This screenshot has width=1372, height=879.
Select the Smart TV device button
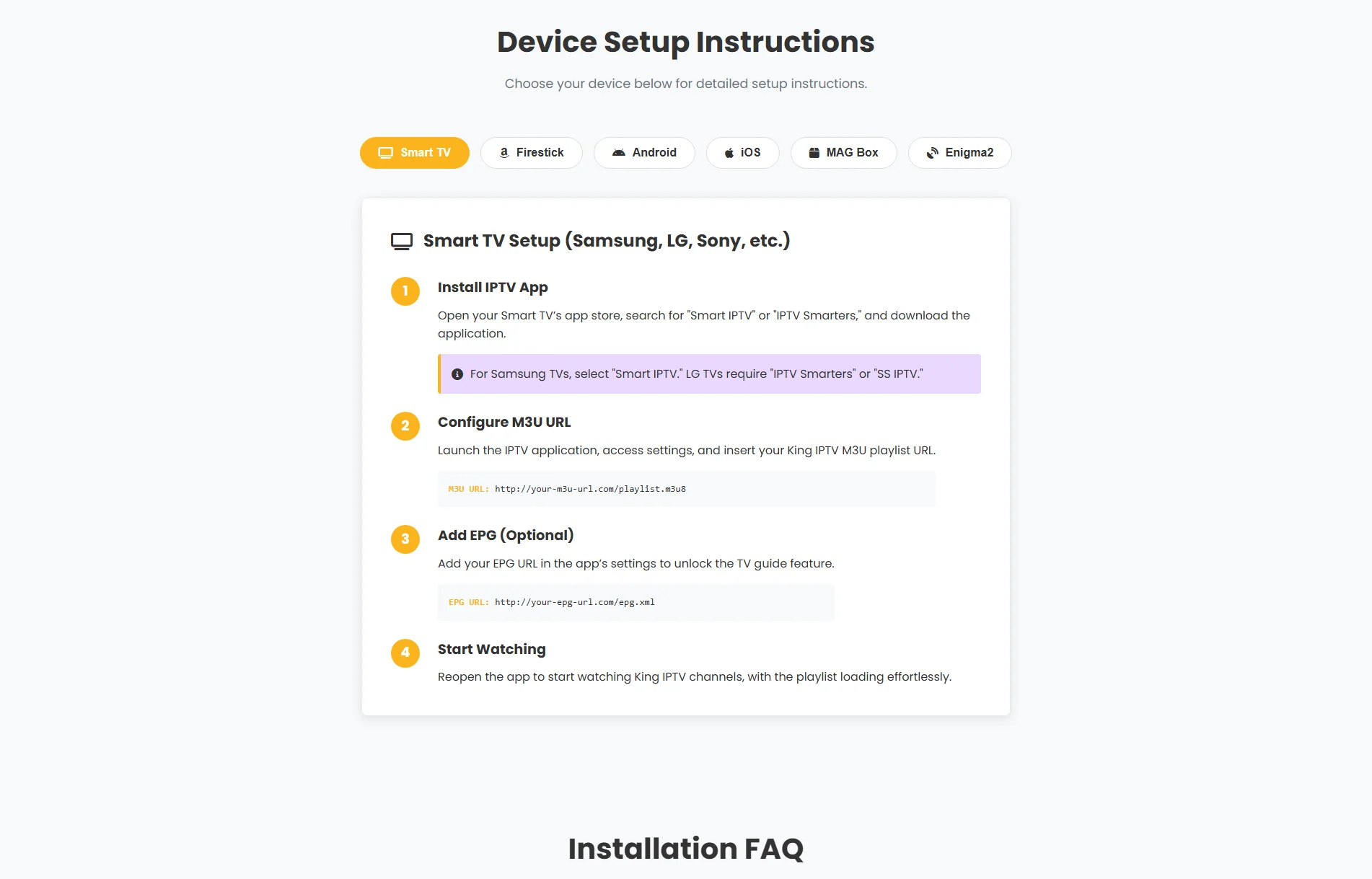[414, 152]
